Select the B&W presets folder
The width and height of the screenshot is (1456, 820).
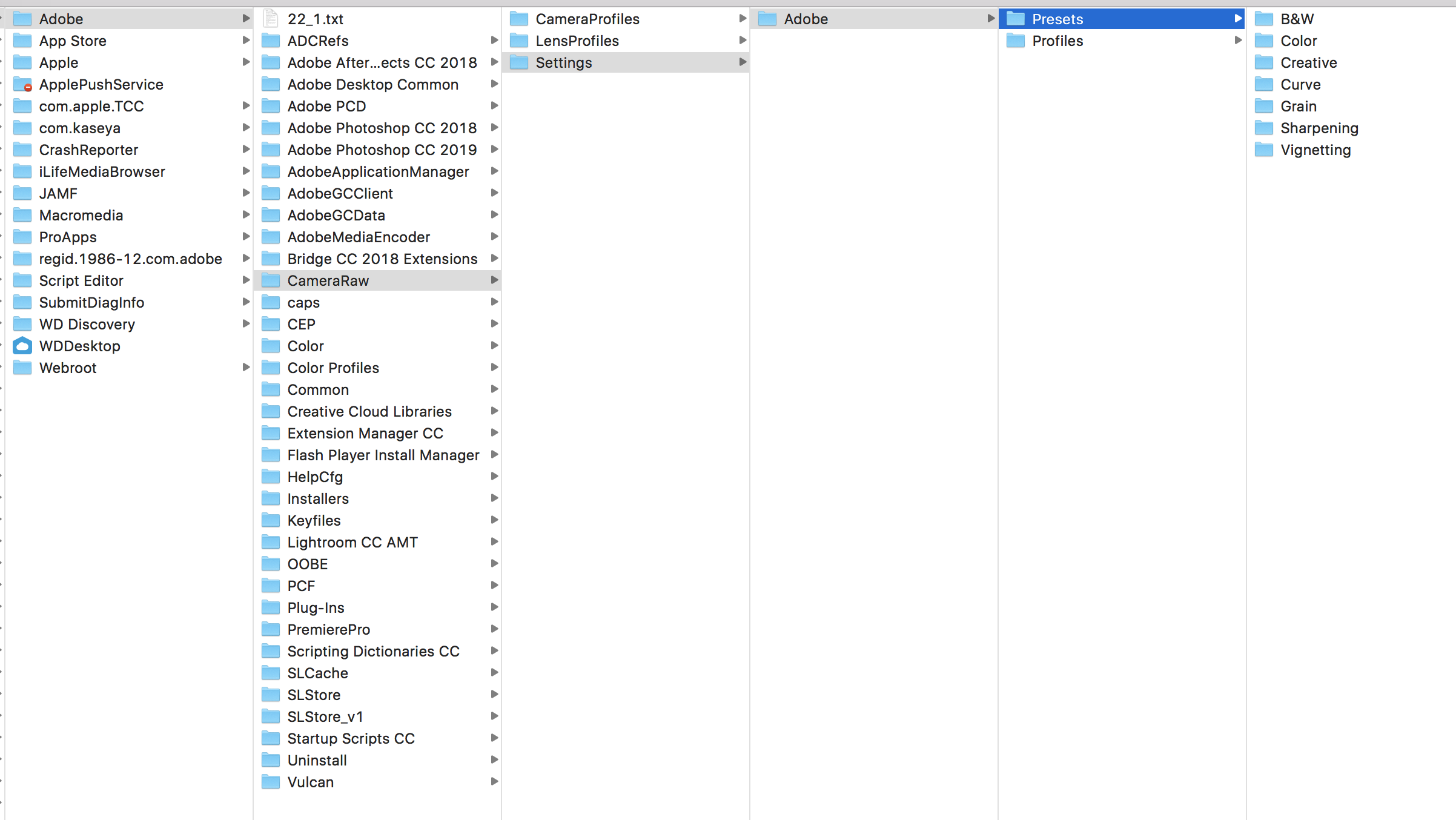(x=1296, y=18)
